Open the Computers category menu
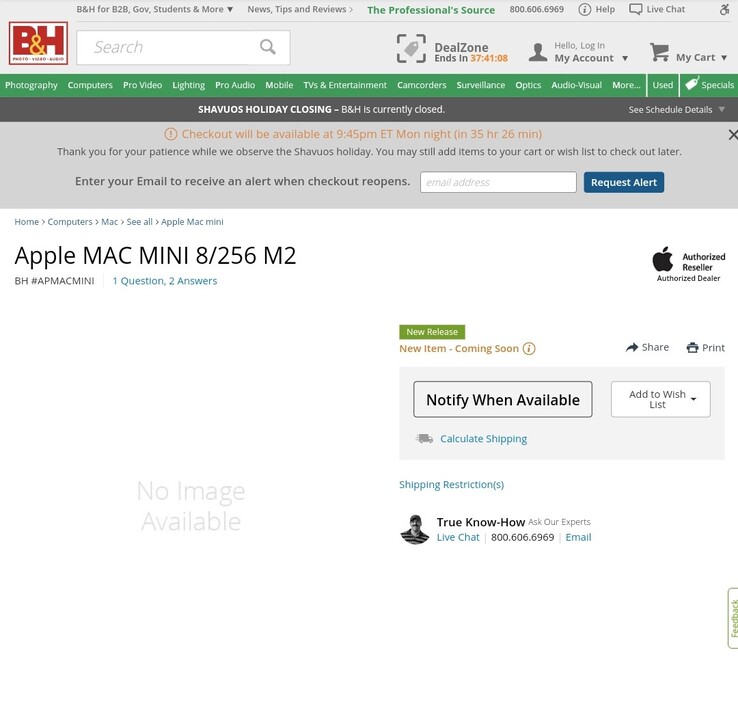738x702 pixels. tap(90, 85)
